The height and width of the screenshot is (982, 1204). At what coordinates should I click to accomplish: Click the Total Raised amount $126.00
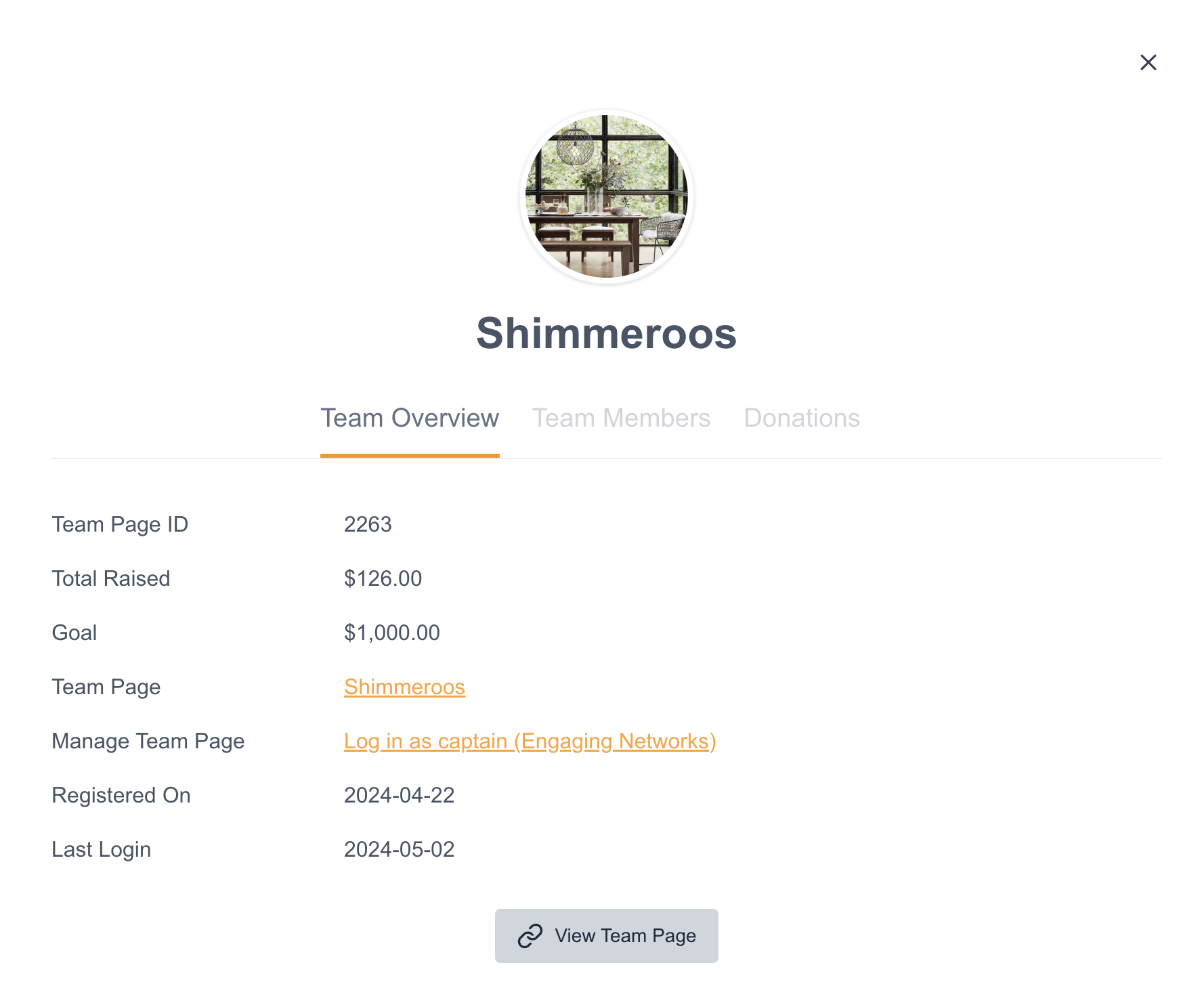(x=383, y=578)
